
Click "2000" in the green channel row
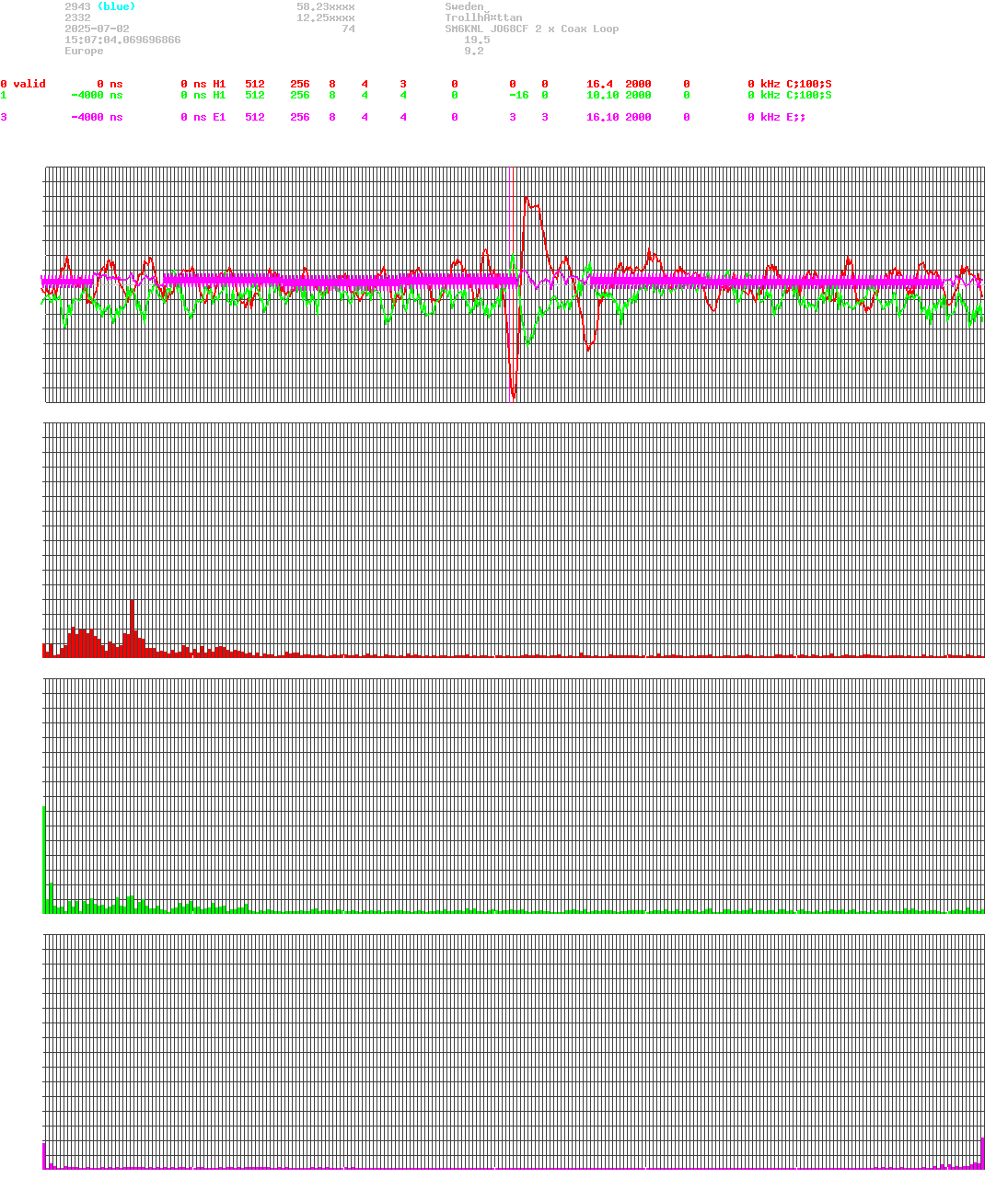(x=638, y=95)
